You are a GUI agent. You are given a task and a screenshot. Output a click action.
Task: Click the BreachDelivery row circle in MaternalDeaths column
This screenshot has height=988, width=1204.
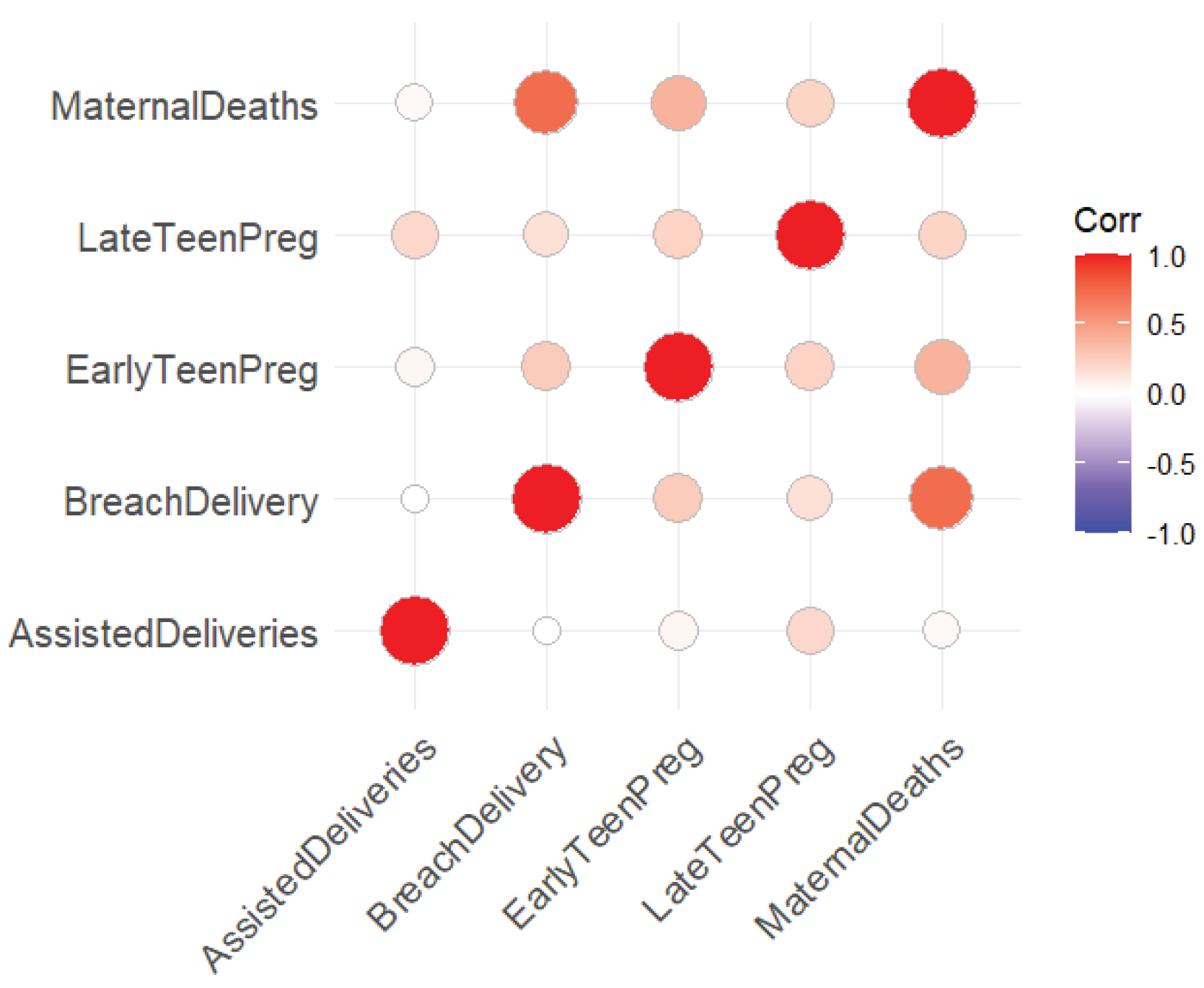tap(941, 498)
